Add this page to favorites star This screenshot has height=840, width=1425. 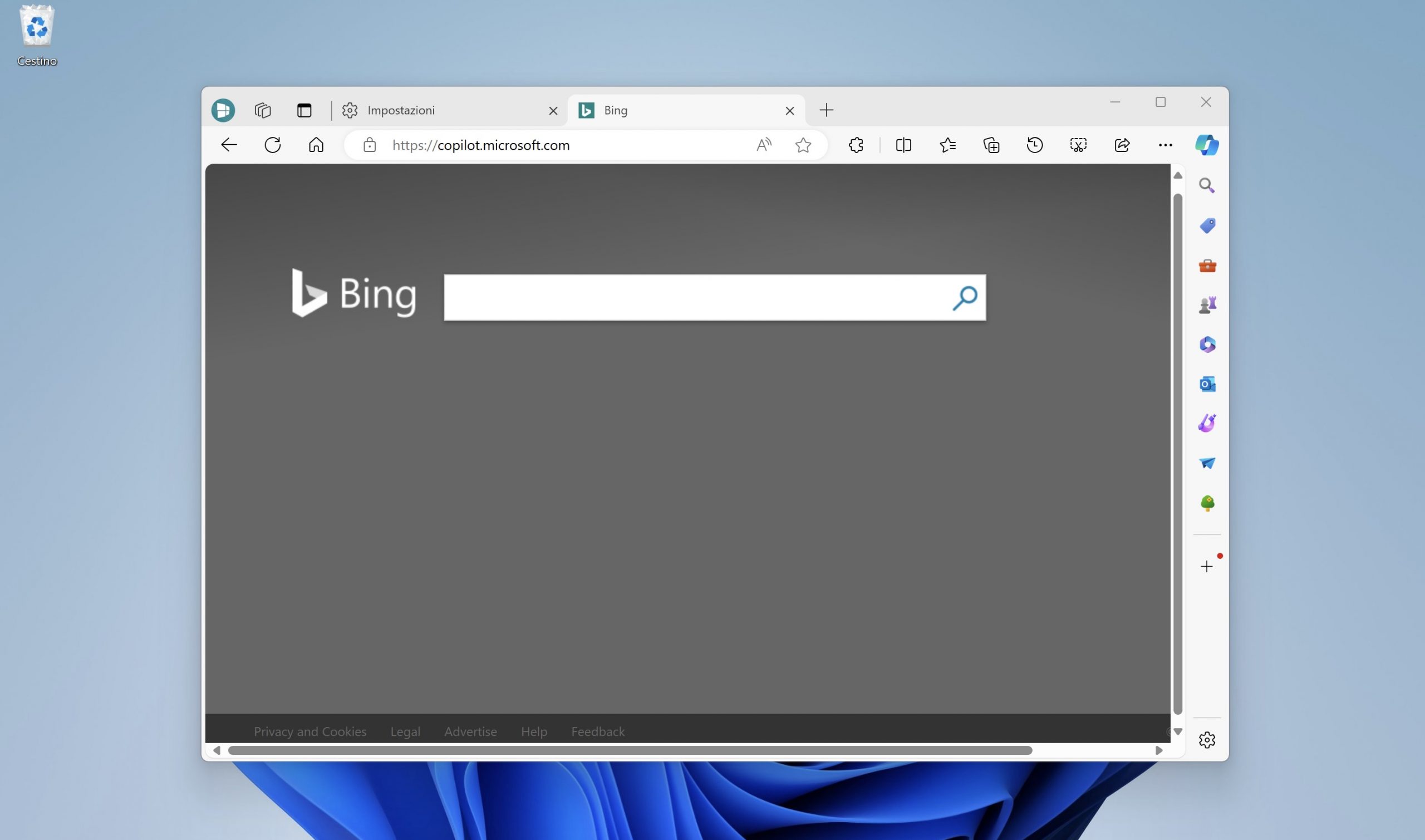tap(803, 145)
